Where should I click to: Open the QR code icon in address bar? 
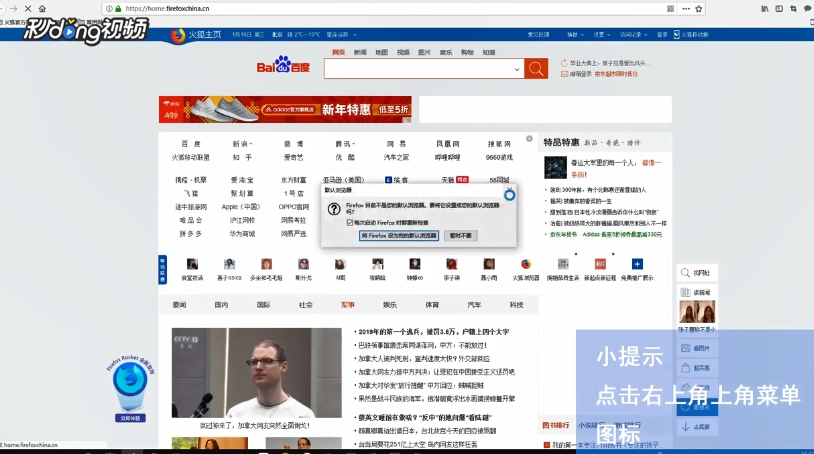coord(671,9)
